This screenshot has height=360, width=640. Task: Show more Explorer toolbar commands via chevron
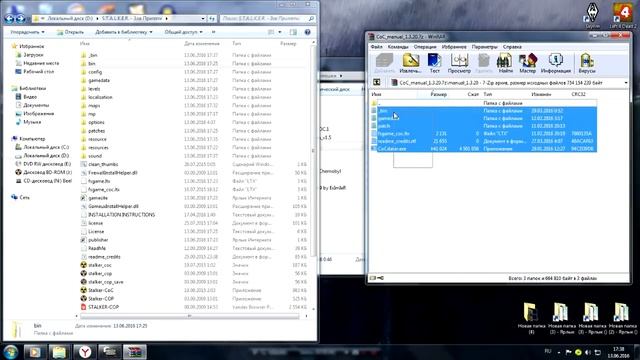click(x=213, y=32)
